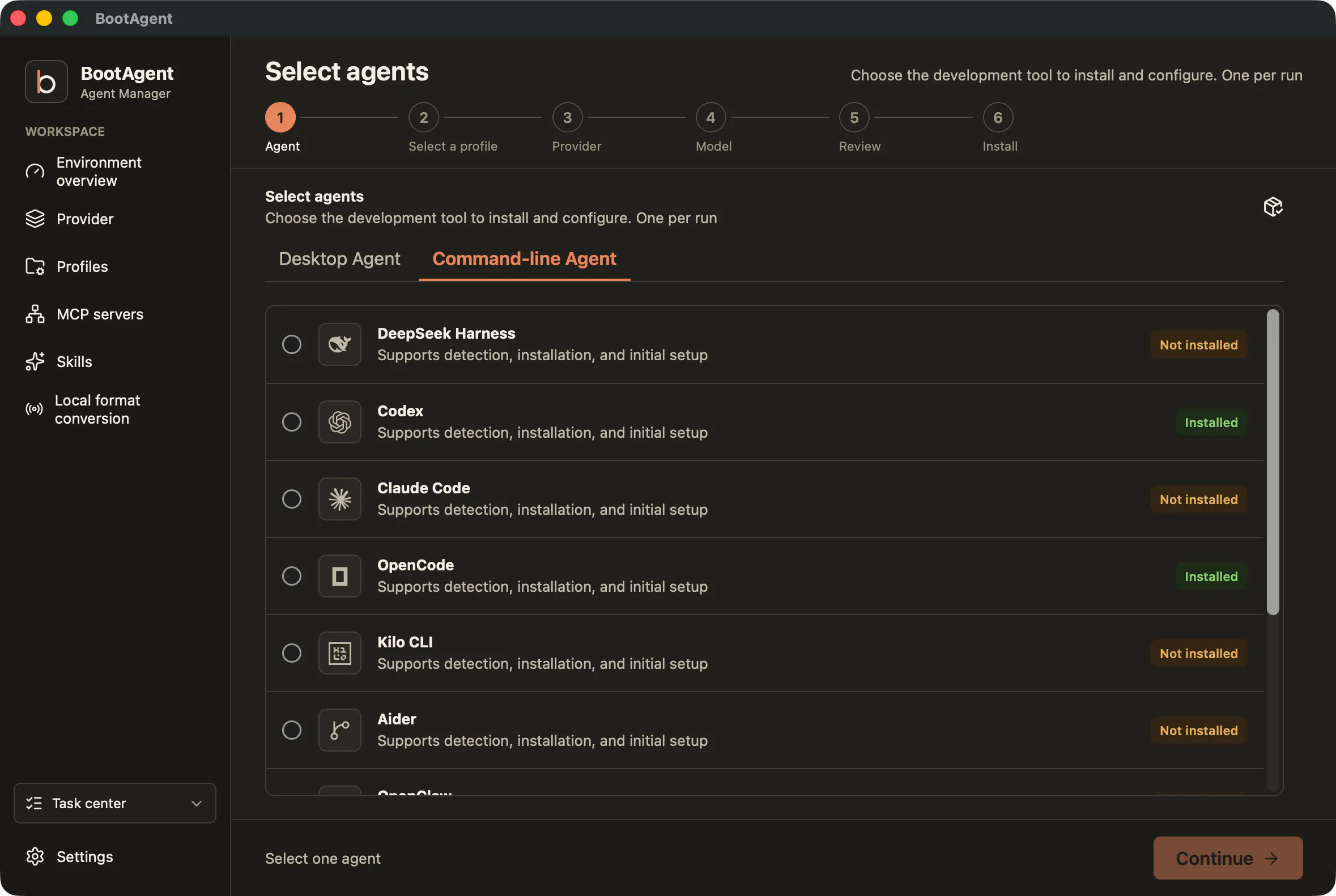Viewport: 1336px width, 896px height.
Task: Select the DeepSeek Harness radio button
Action: [292, 344]
